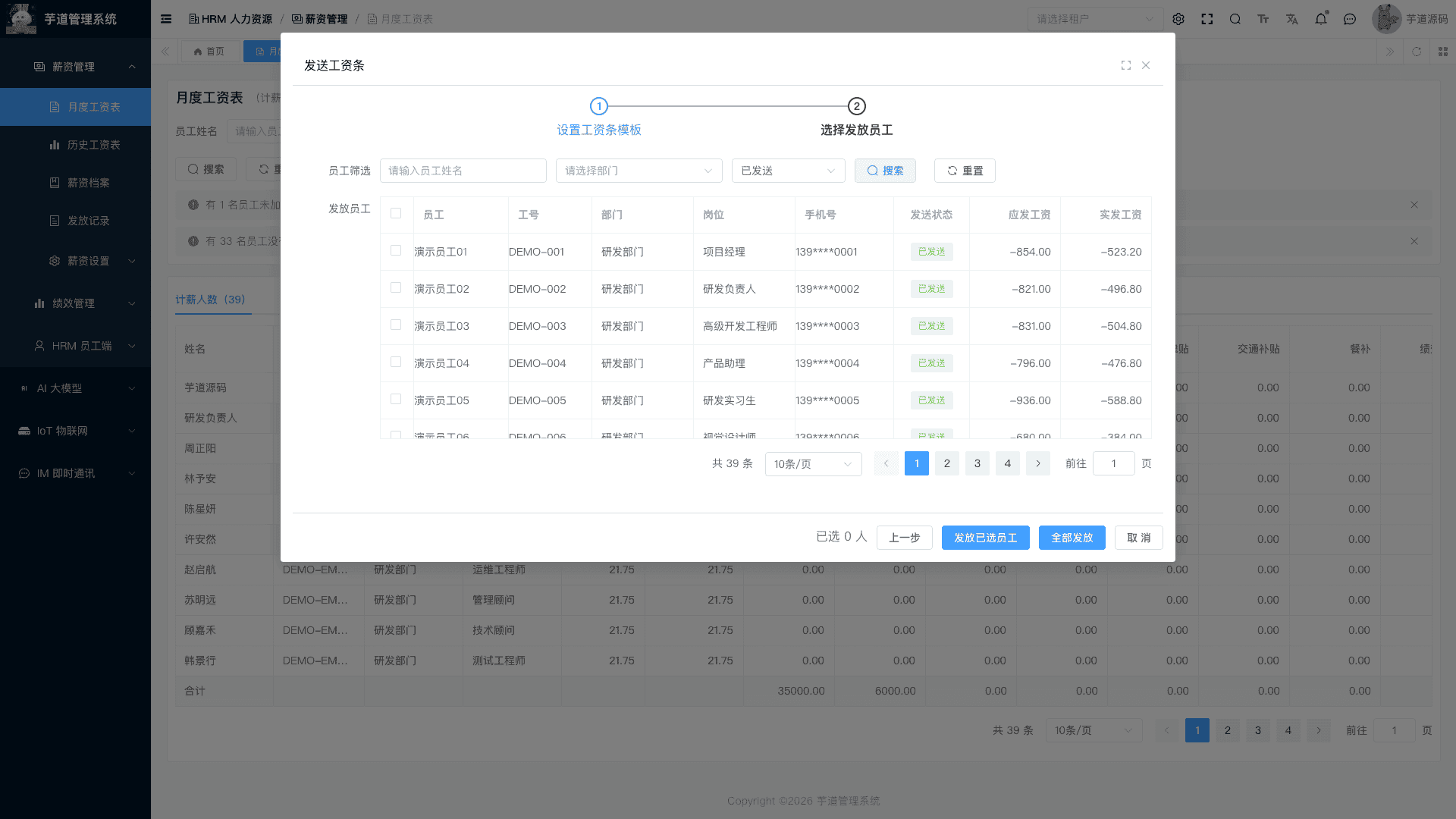Screen dimensions: 1456x819
Task: Toggle fullscreen icon in top header
Action: pos(1207,19)
